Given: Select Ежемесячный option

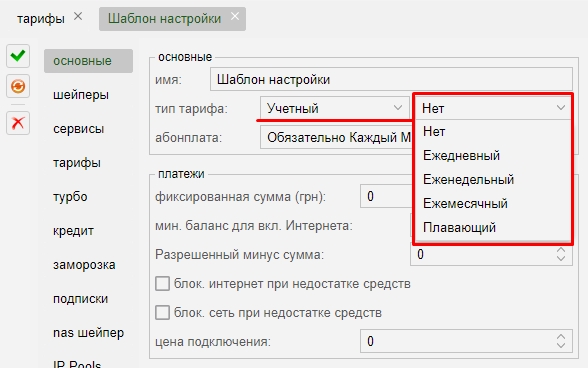Looking at the screenshot, I should (x=493, y=203).
